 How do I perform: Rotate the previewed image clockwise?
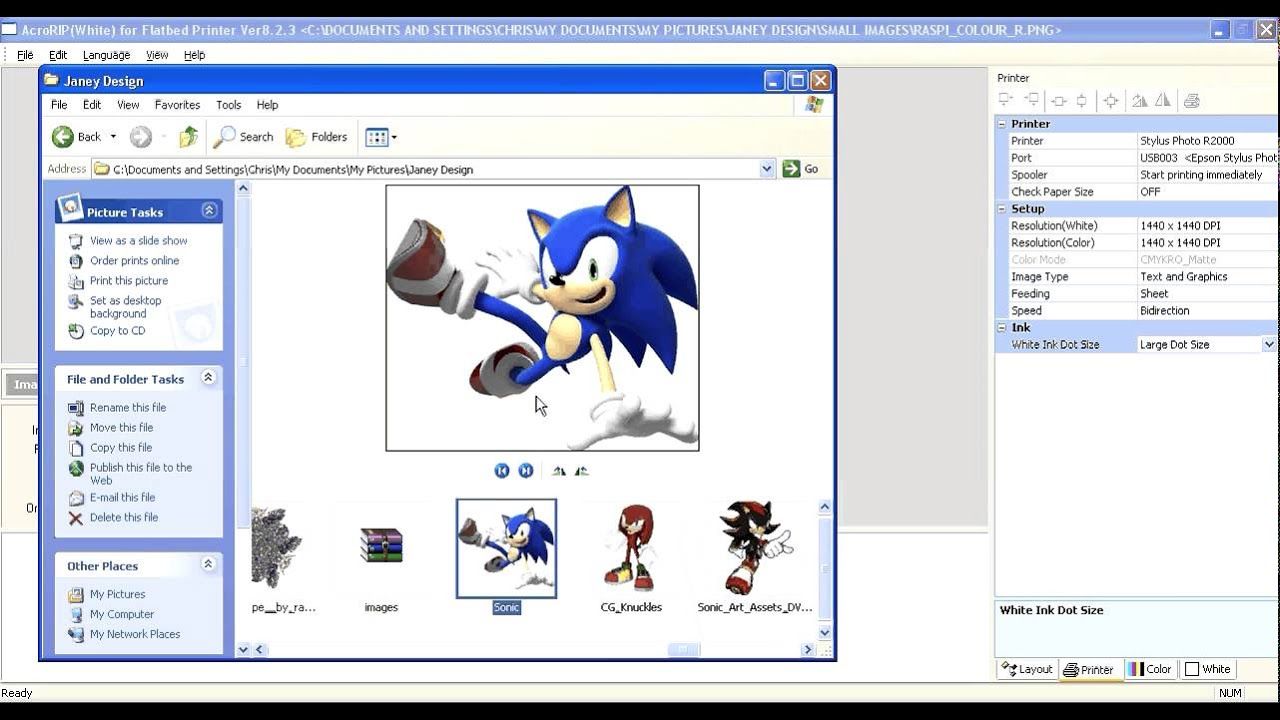click(559, 471)
